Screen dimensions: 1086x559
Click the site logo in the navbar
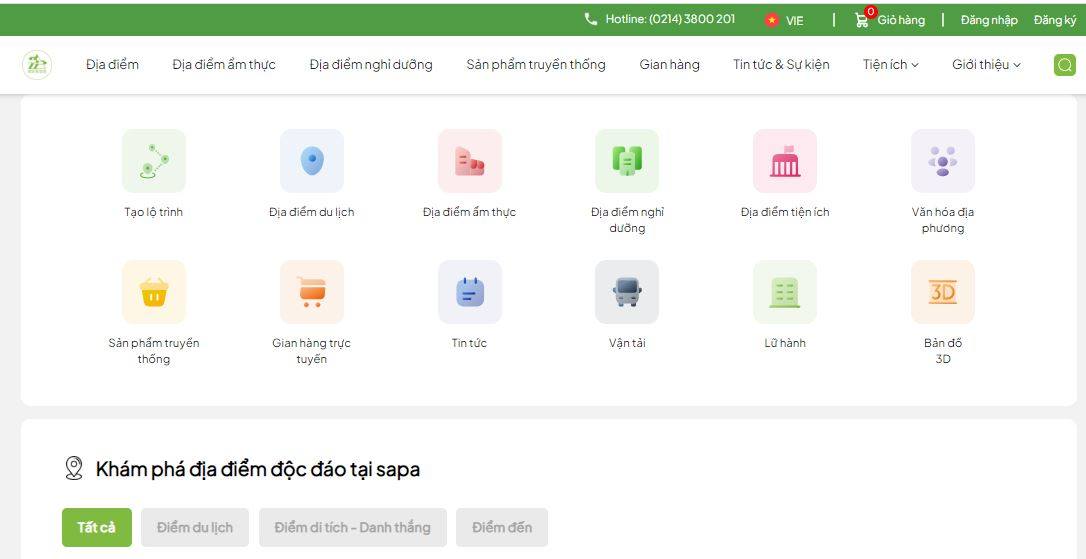pyautogui.click(x=37, y=65)
